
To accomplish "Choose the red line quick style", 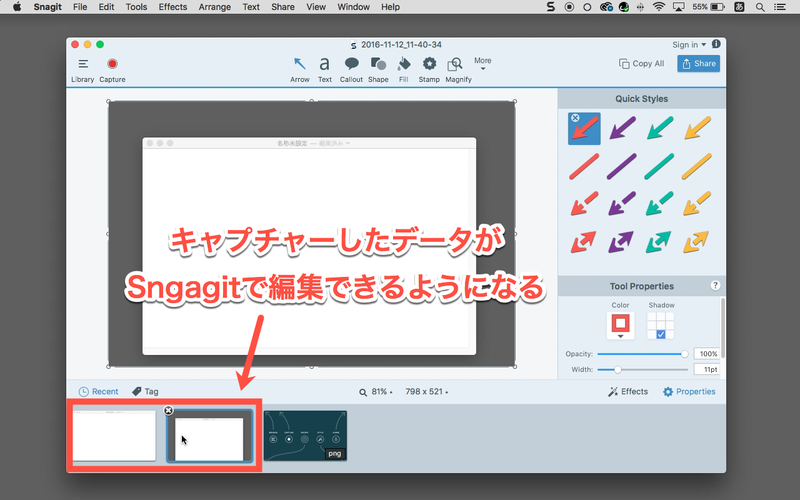I will point(584,166).
